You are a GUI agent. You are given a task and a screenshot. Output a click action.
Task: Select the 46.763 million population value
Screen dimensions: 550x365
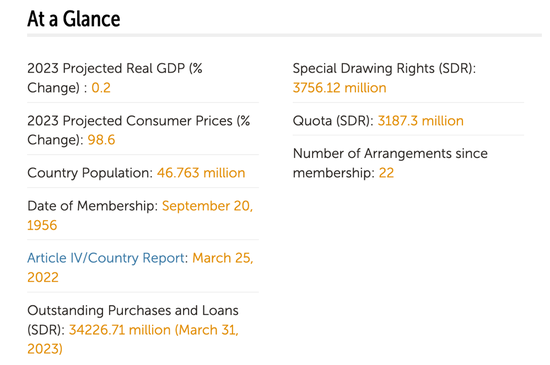tap(201, 173)
